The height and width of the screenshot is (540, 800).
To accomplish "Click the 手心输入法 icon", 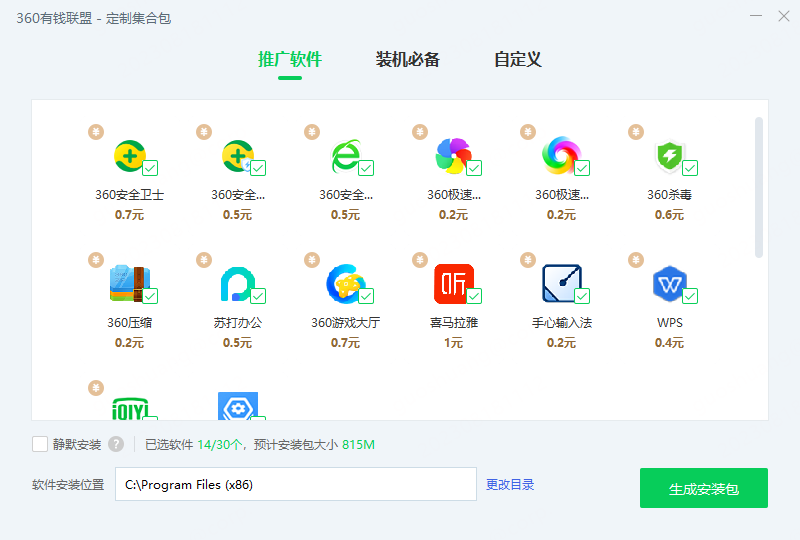I will pyautogui.click(x=562, y=283).
